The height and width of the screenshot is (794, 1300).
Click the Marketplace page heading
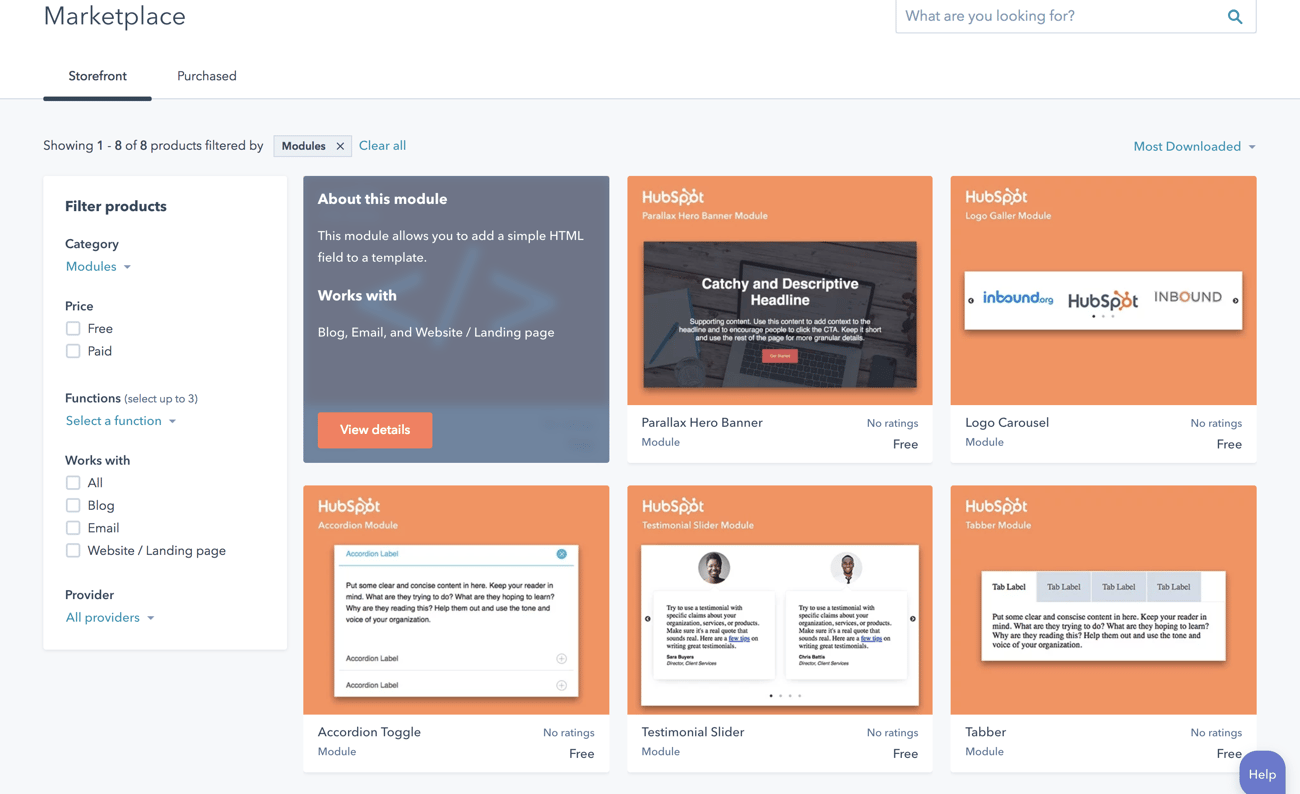click(x=114, y=16)
